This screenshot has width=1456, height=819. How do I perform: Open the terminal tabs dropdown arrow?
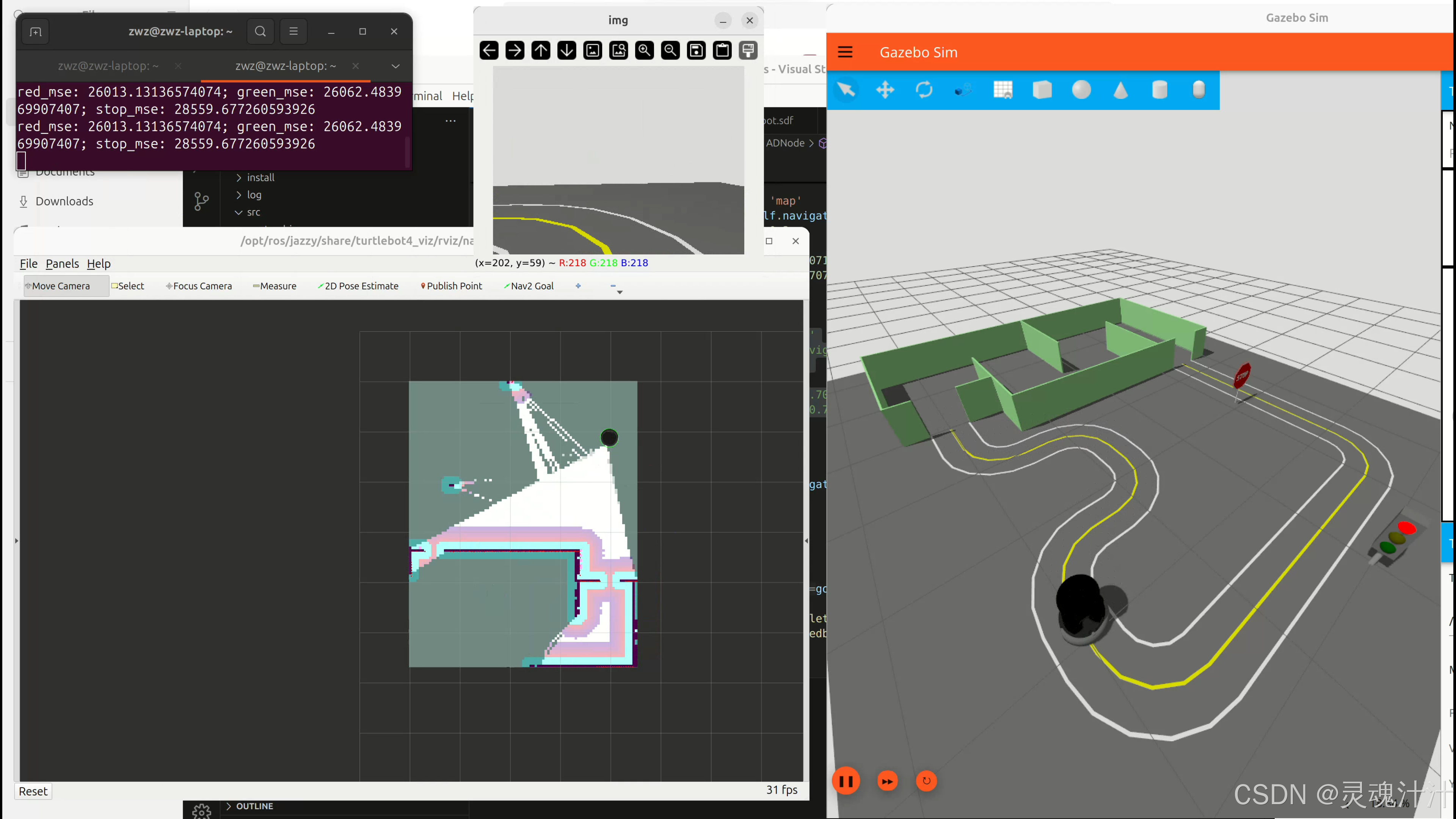[395, 66]
